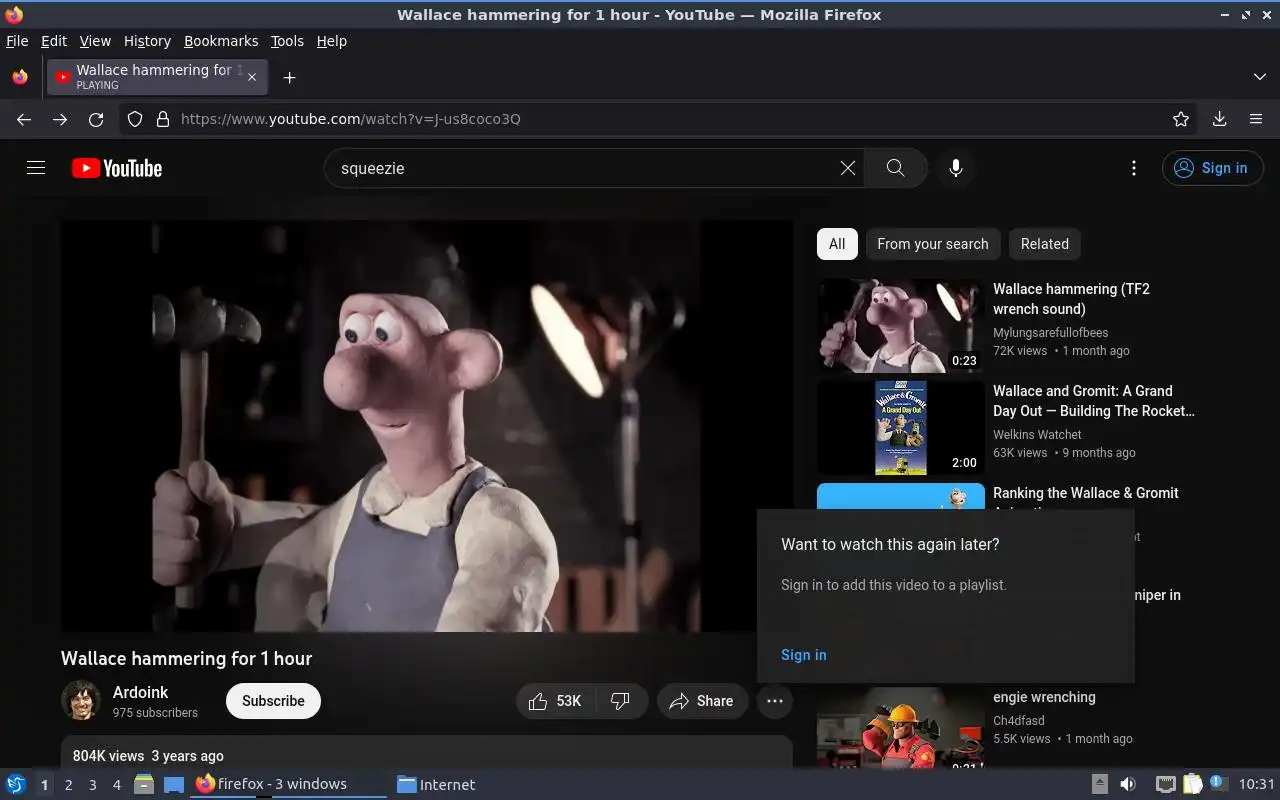Open the YouTube guide hamburger menu
1280x800 pixels.
(x=36, y=168)
